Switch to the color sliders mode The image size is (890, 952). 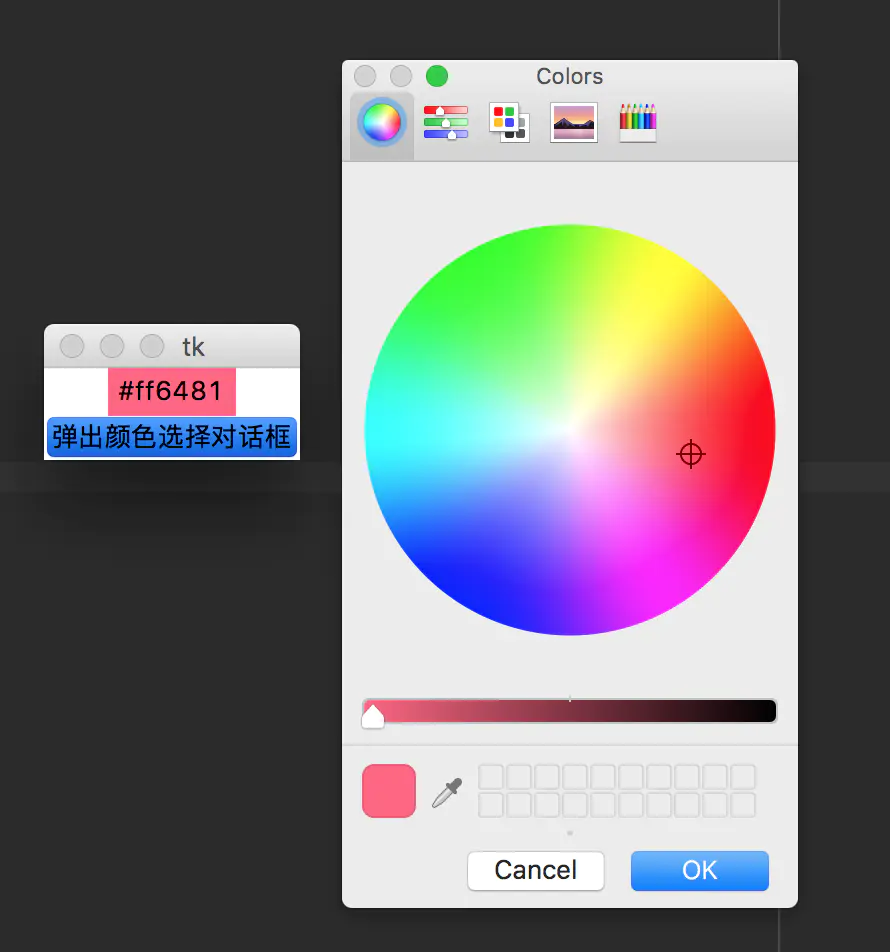point(445,122)
